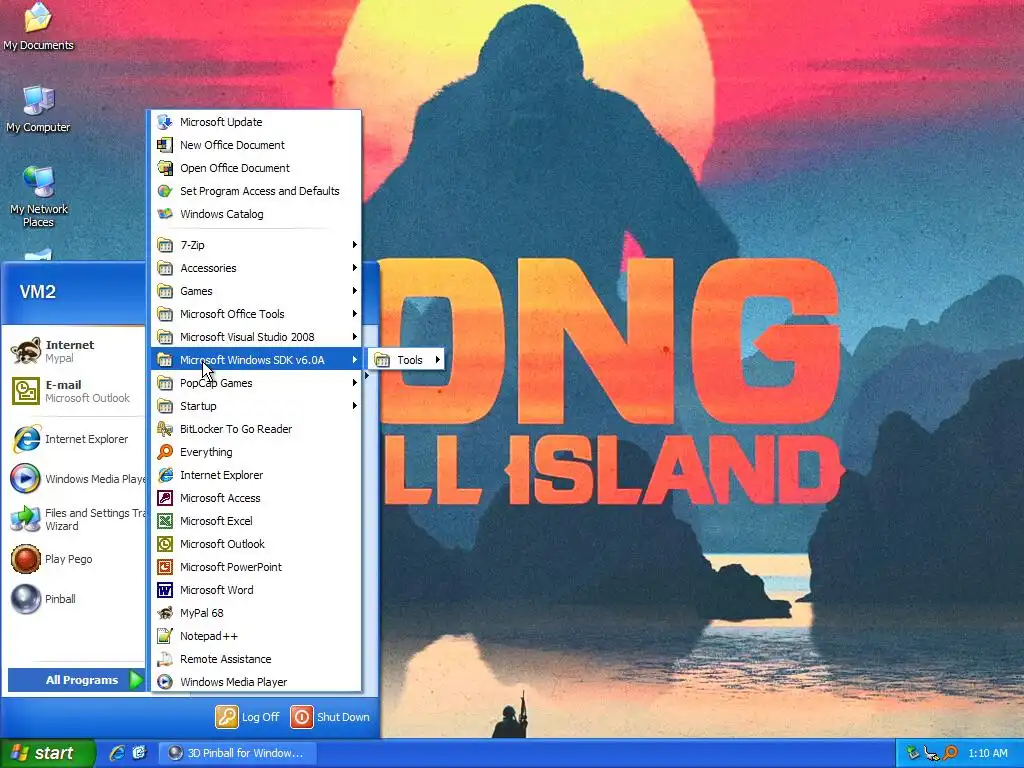Open the Accessories program folder
This screenshot has height=768, width=1024.
[256, 268]
